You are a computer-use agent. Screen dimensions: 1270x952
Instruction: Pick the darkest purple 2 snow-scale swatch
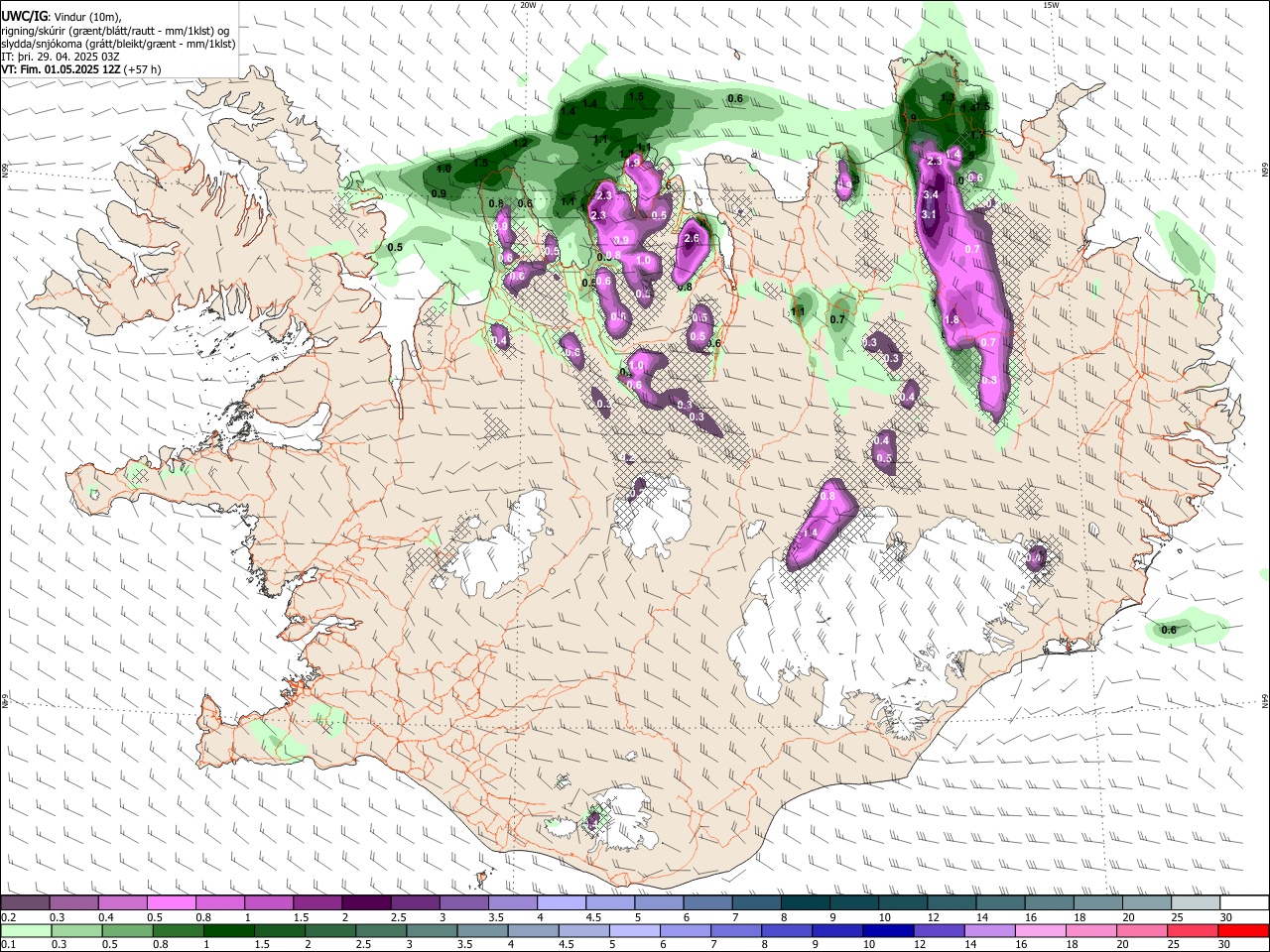point(366,903)
